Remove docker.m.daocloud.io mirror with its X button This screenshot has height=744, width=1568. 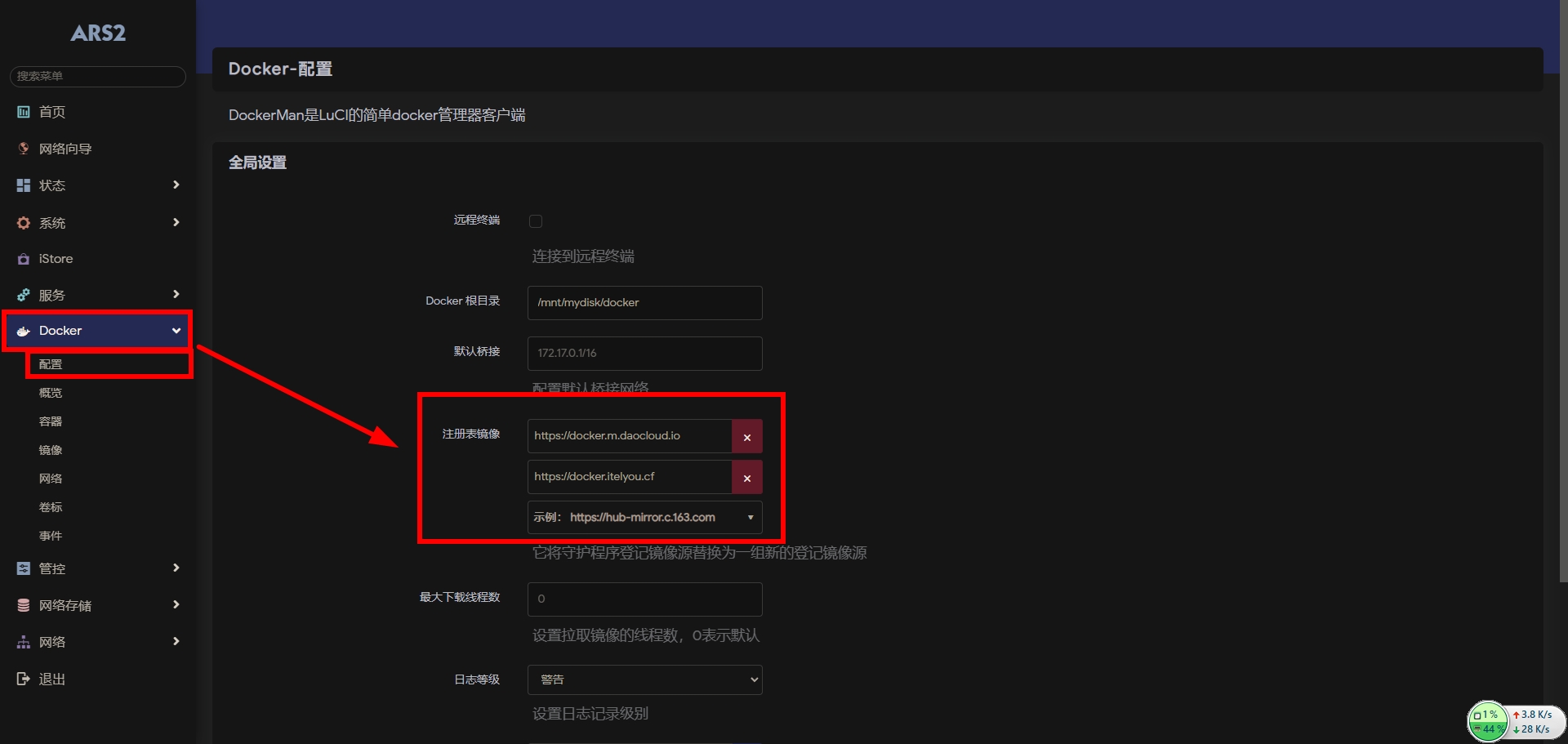pos(746,437)
